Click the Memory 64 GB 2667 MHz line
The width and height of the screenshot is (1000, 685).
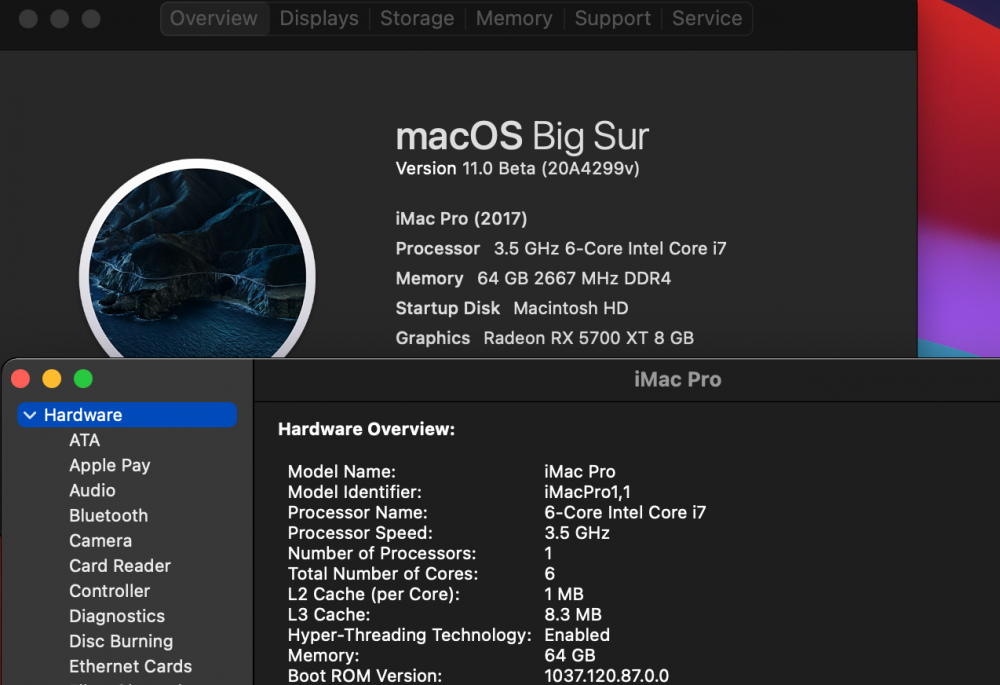tap(533, 279)
